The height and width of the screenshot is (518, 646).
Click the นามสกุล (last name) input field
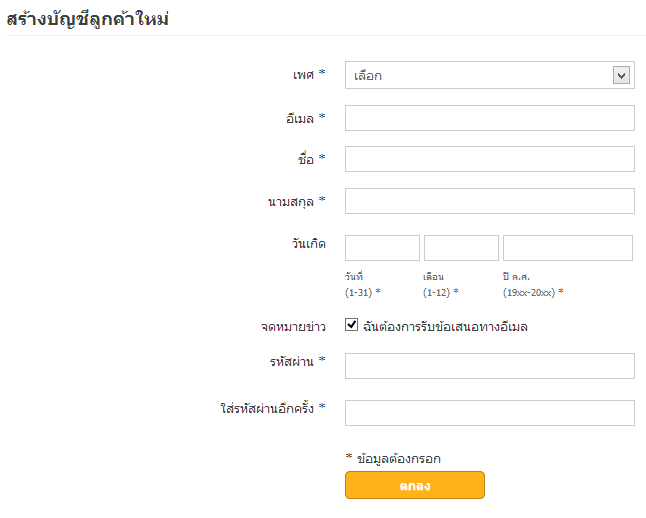point(489,201)
